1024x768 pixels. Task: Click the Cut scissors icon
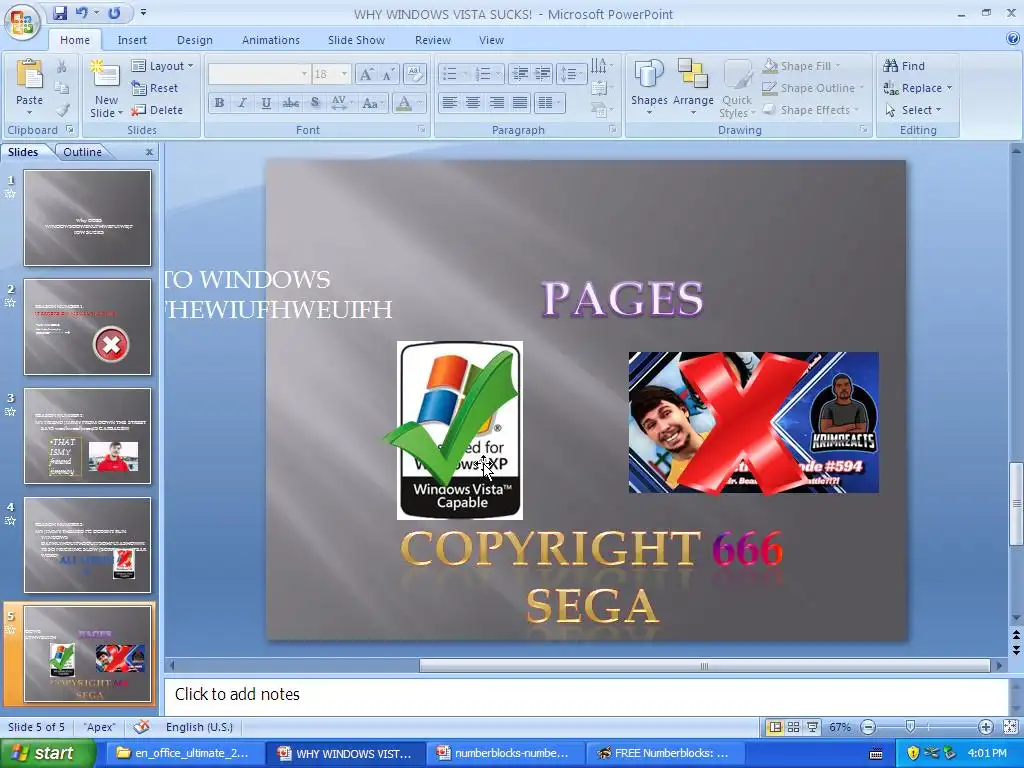(x=61, y=66)
